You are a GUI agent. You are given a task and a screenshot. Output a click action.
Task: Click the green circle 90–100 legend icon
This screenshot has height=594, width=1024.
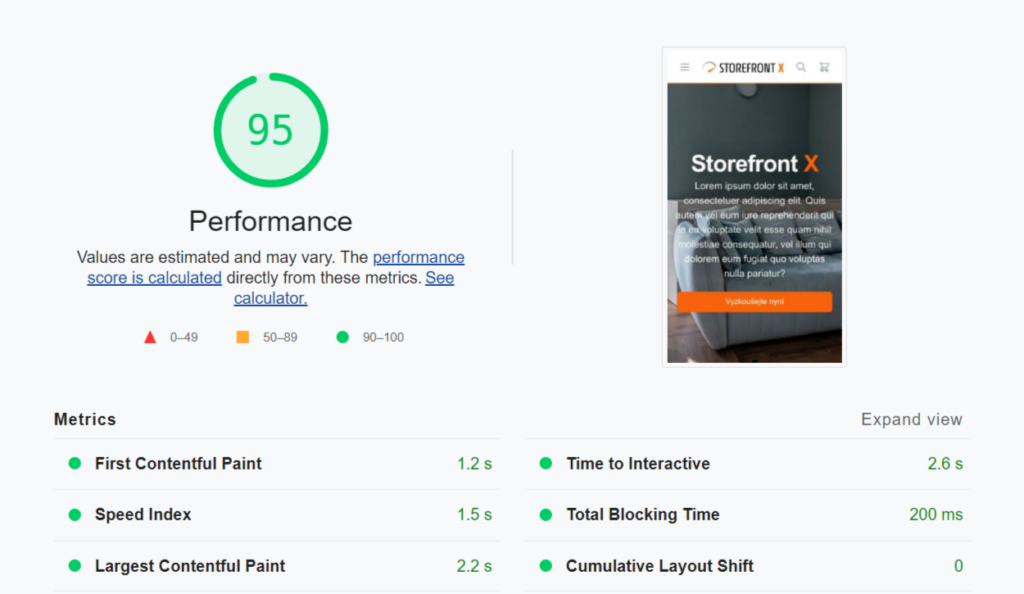point(342,337)
